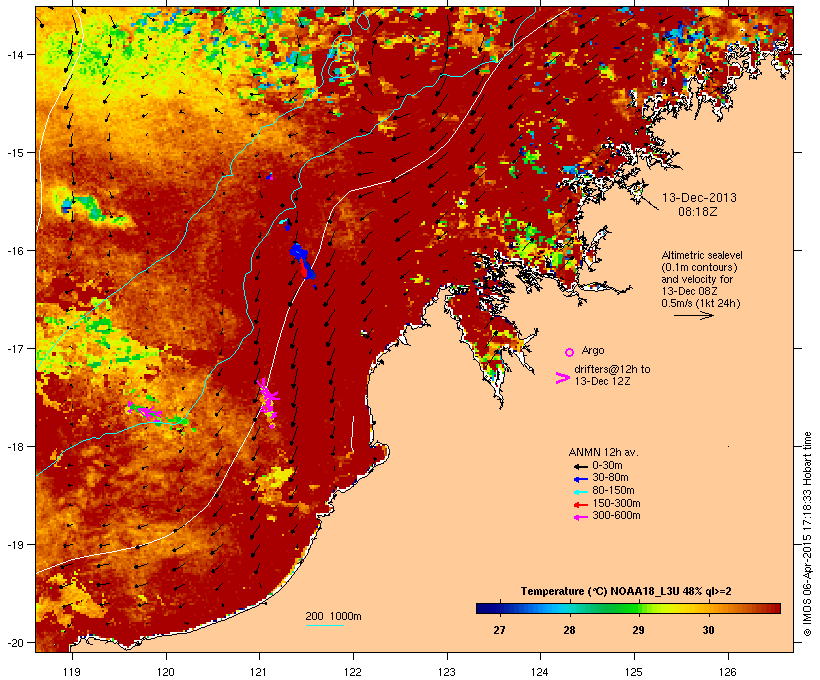Click the '200 1000m' isobath label
Viewport: 820px width, 680px height.
point(333,616)
